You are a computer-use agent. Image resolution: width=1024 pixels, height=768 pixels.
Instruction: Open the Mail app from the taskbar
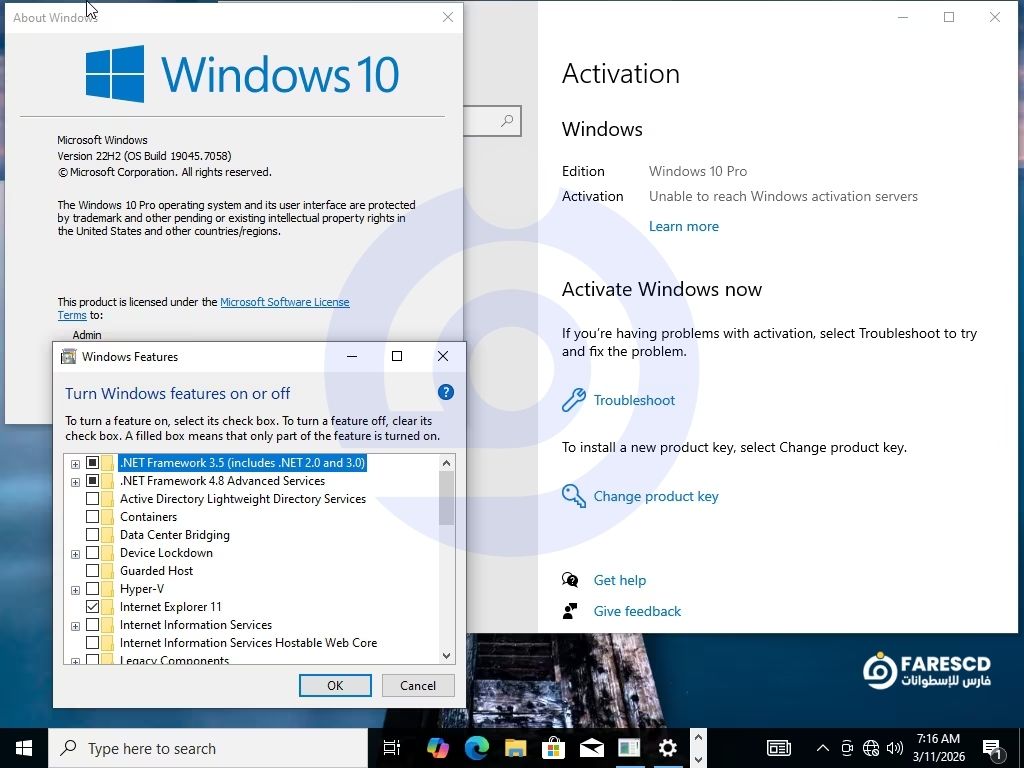pos(591,748)
